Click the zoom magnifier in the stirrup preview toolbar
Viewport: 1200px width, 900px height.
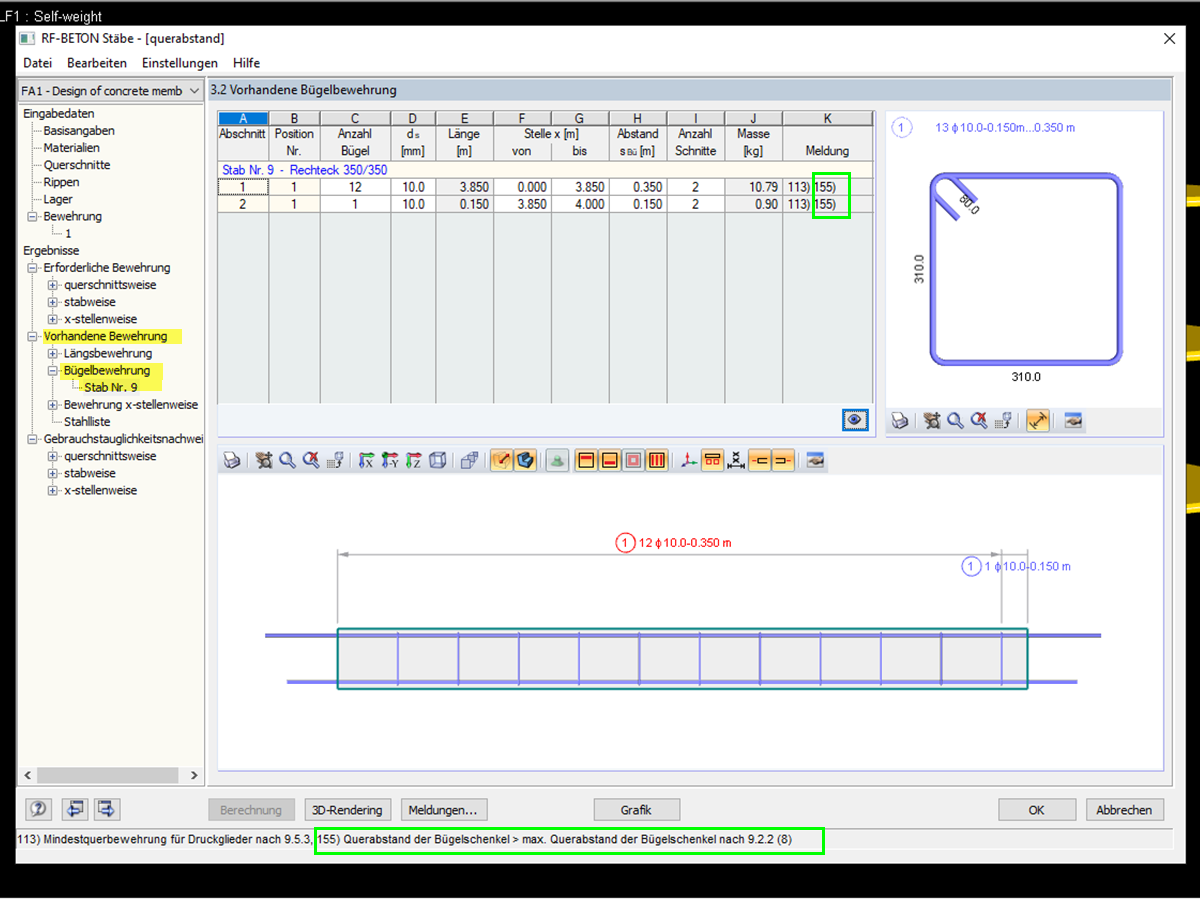point(956,421)
